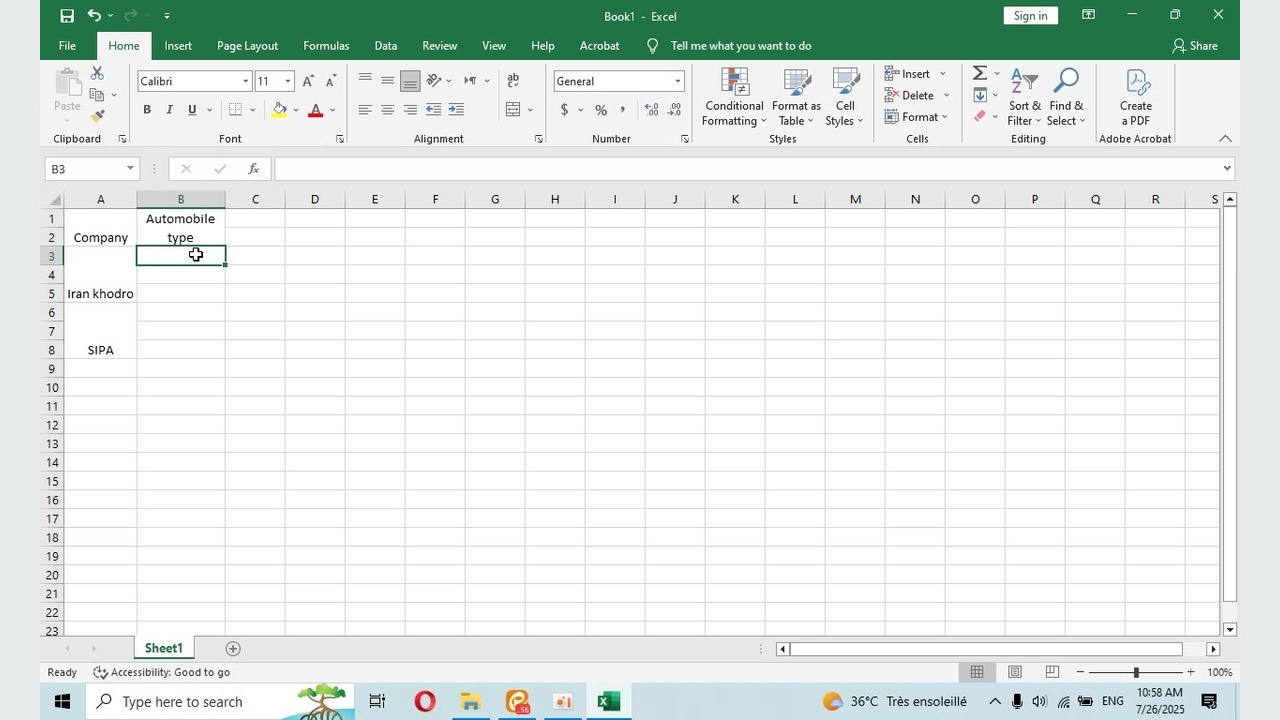Viewport: 1280px width, 720px height.
Task: Toggle Wrap Text for the cell
Action: (x=513, y=81)
